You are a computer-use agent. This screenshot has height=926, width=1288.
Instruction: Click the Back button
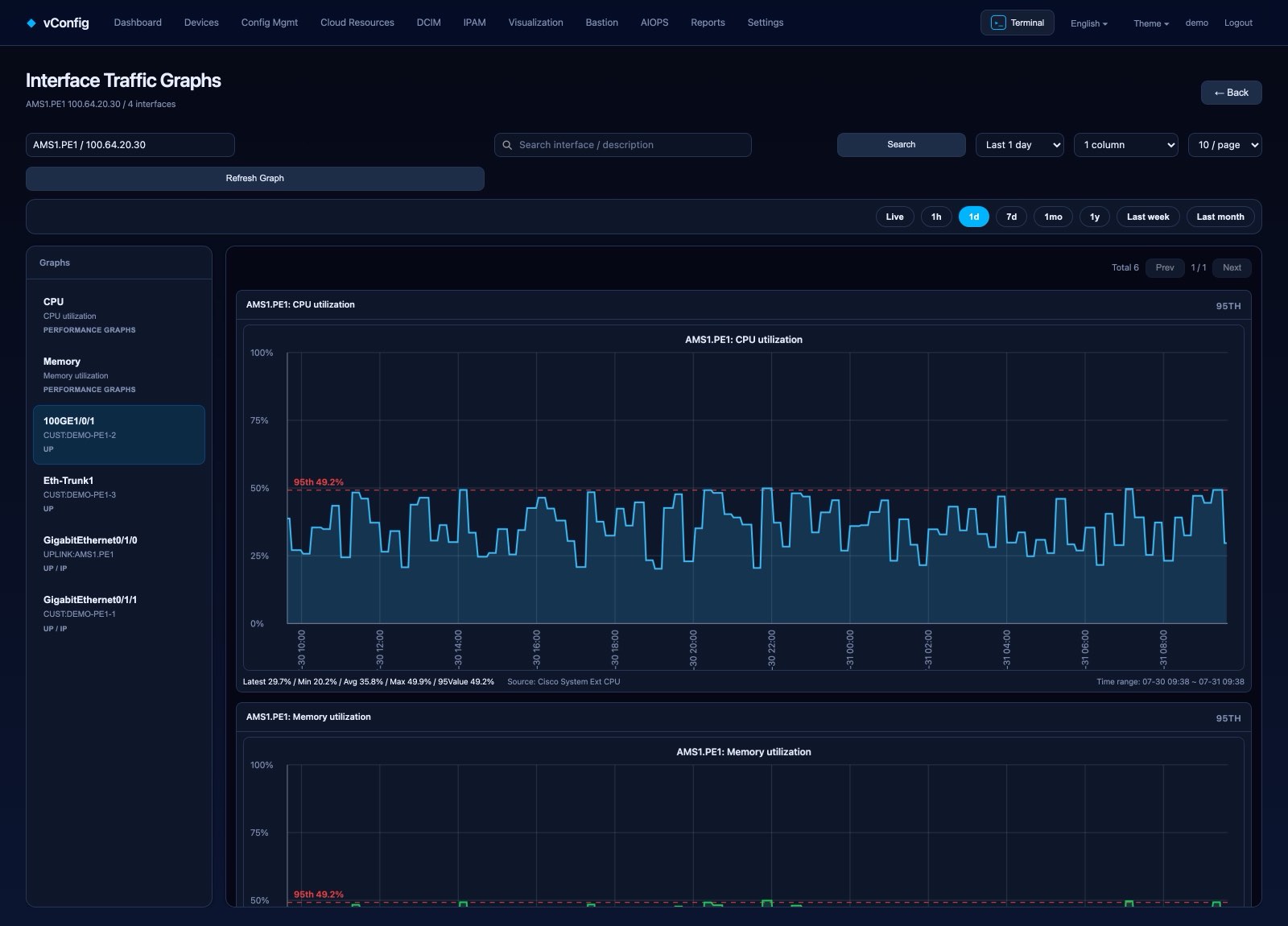coord(1231,93)
